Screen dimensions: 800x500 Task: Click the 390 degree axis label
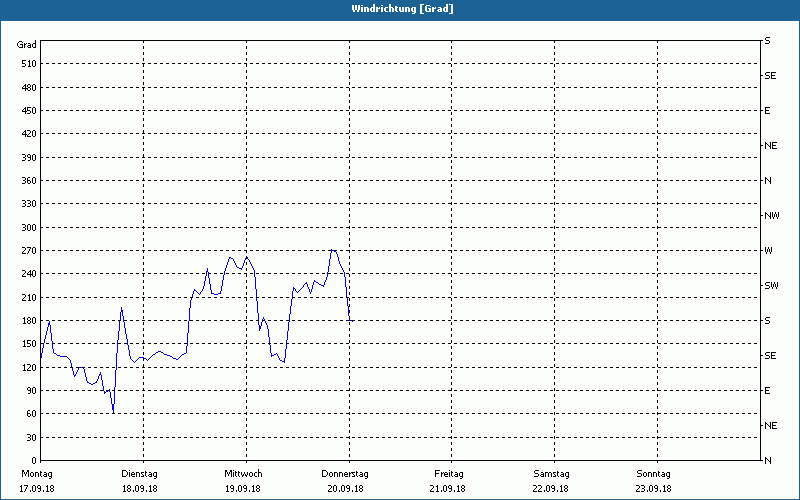pos(29,157)
